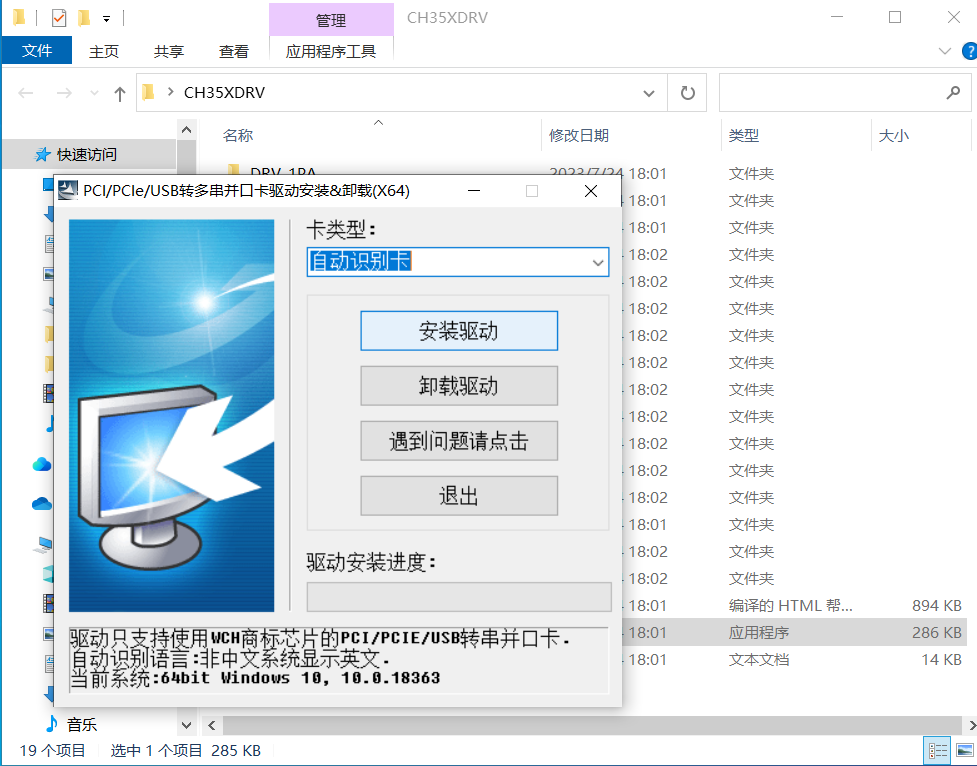The height and width of the screenshot is (766, 977).
Task: Select 音乐 in the navigation pane
Action: 82,724
